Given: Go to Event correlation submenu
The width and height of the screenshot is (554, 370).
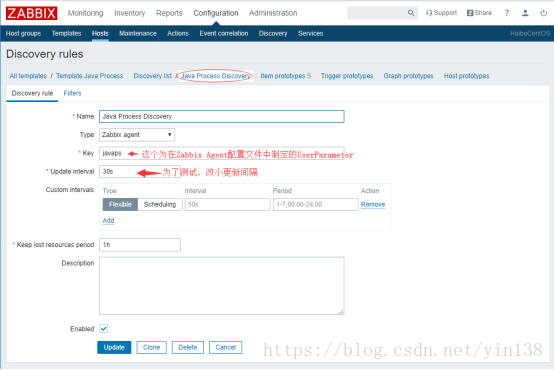Looking at the screenshot, I should (x=224, y=33).
